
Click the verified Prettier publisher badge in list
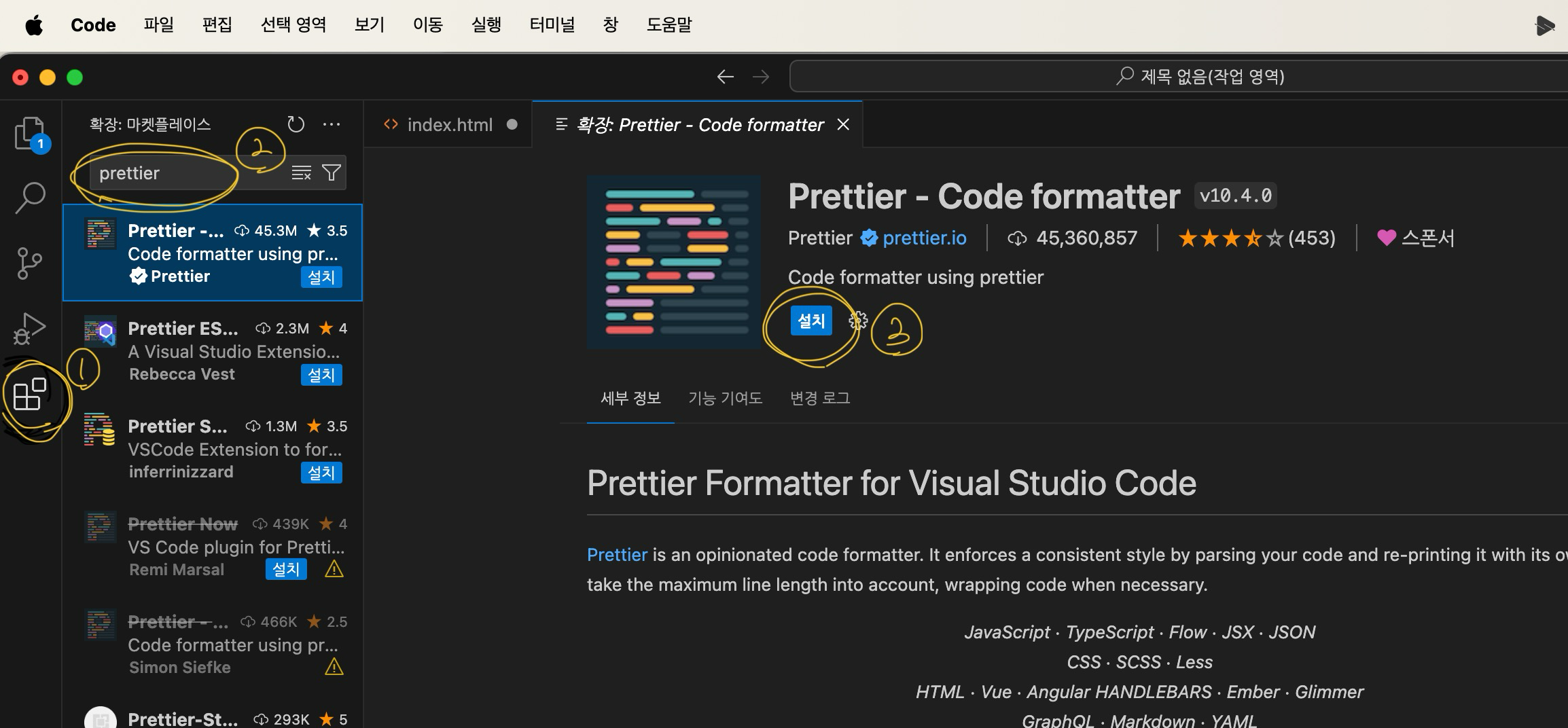[x=138, y=276]
